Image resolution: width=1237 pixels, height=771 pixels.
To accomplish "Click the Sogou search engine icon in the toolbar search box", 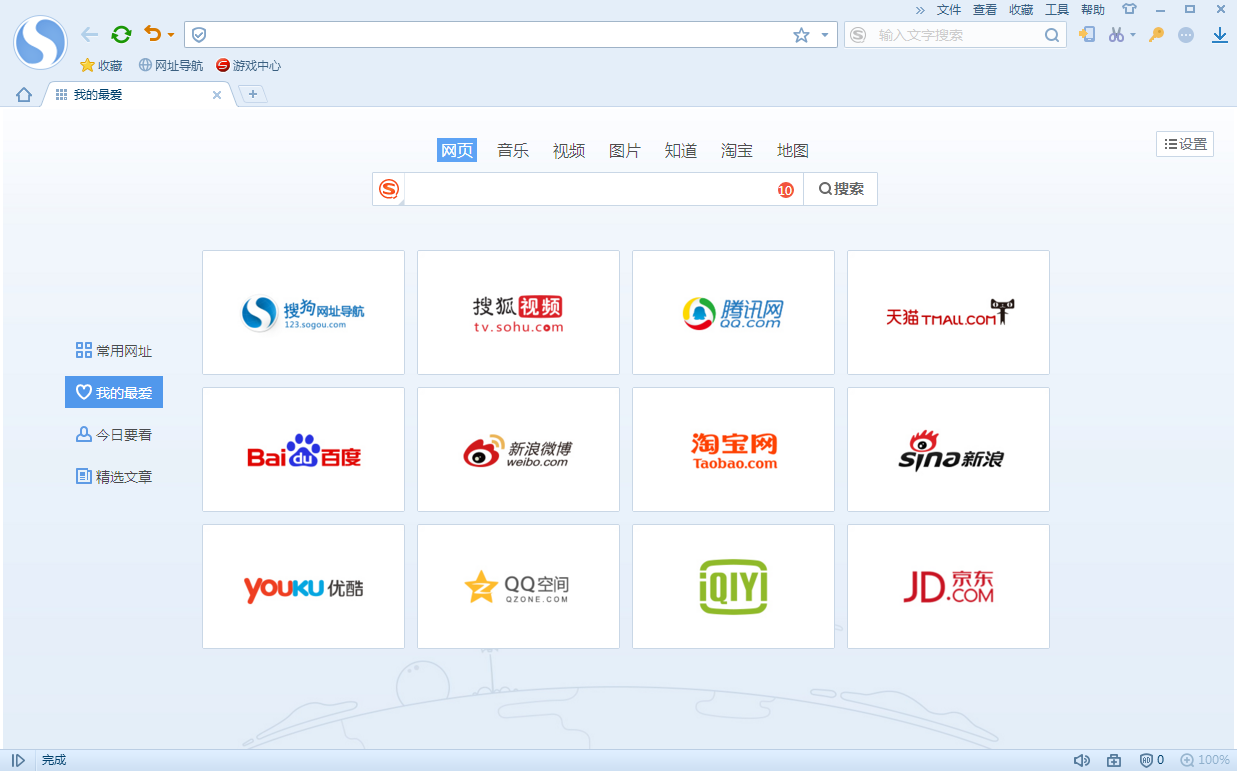I will pos(858,35).
